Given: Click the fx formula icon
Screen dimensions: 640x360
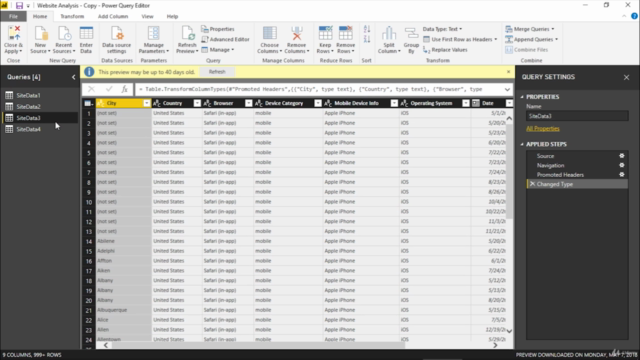Looking at the screenshot, I should 124,89.
